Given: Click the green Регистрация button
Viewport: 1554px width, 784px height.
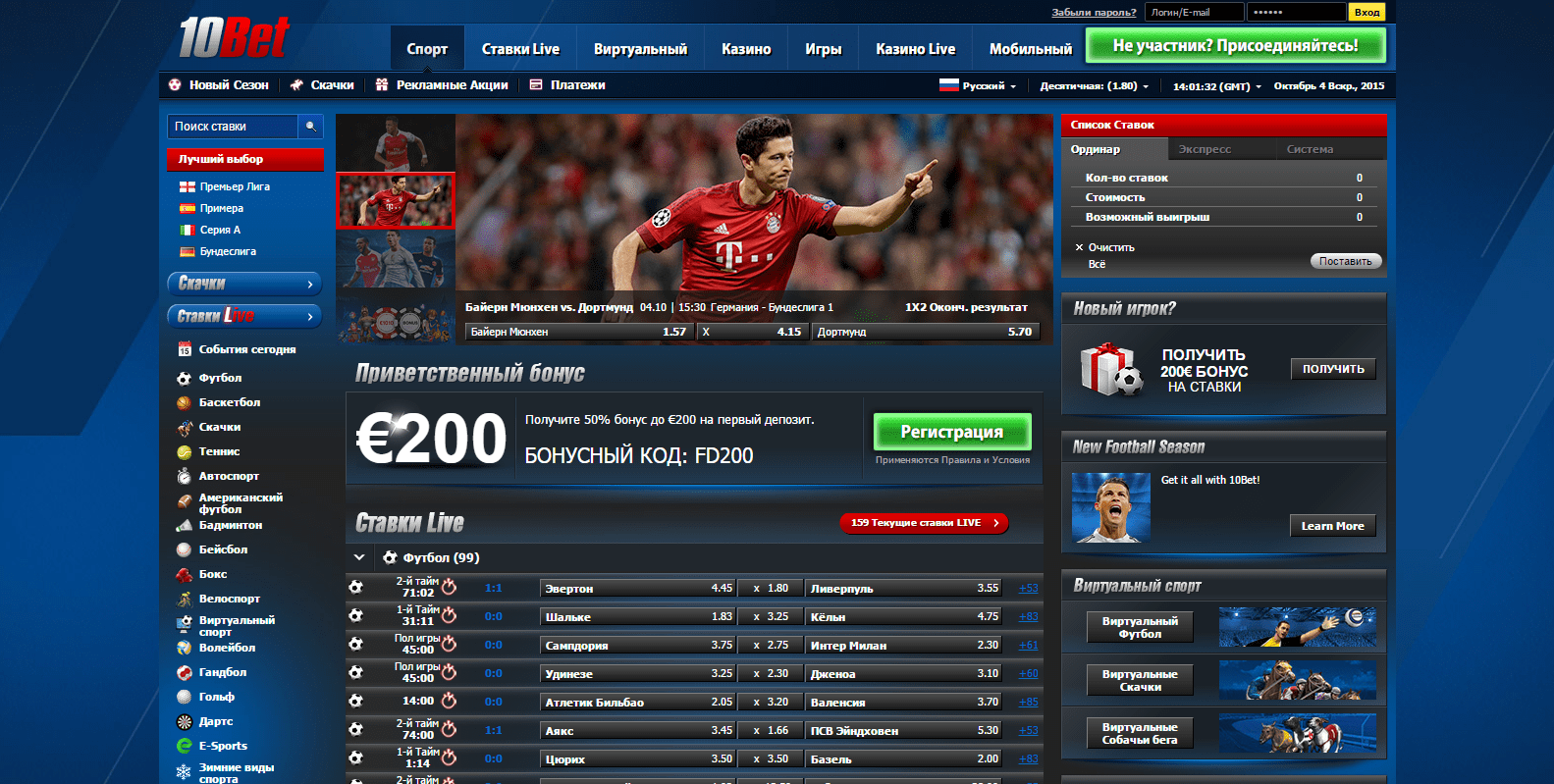Looking at the screenshot, I should 952,432.
